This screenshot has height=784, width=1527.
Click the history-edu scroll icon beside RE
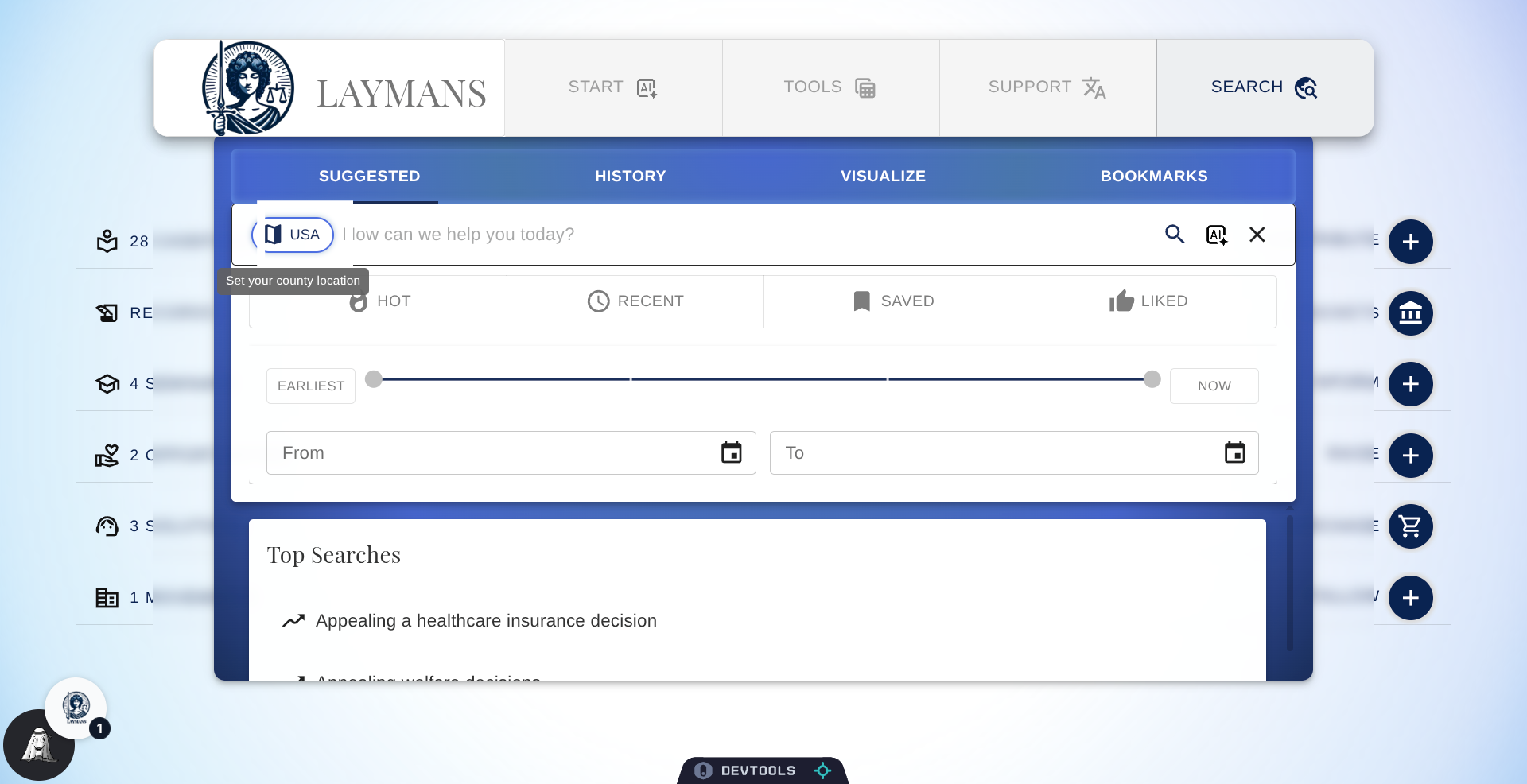[107, 312]
